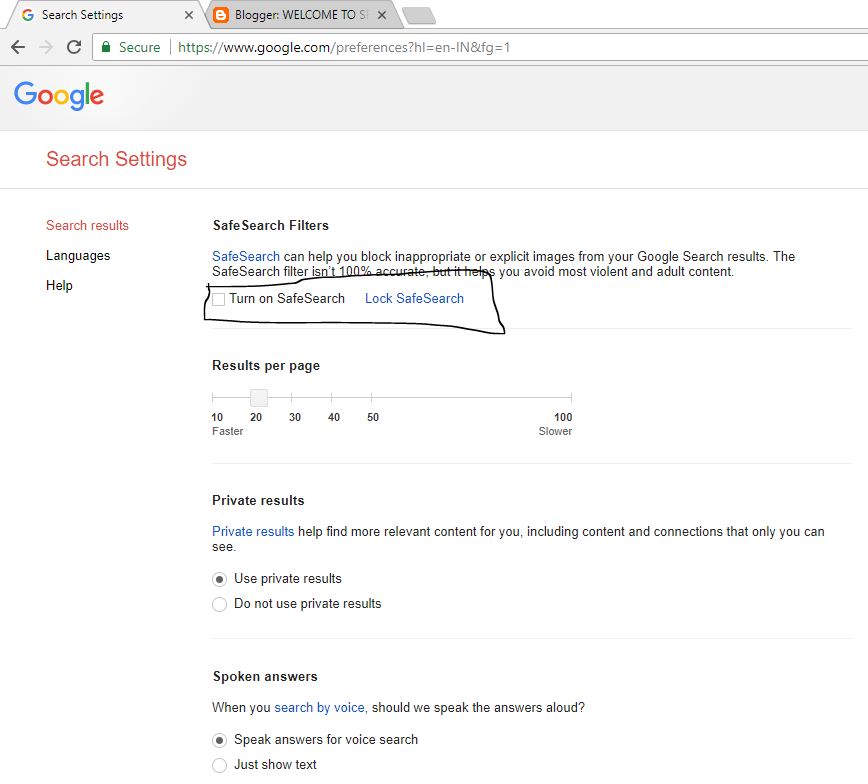Click the address bar URL field

[482, 47]
